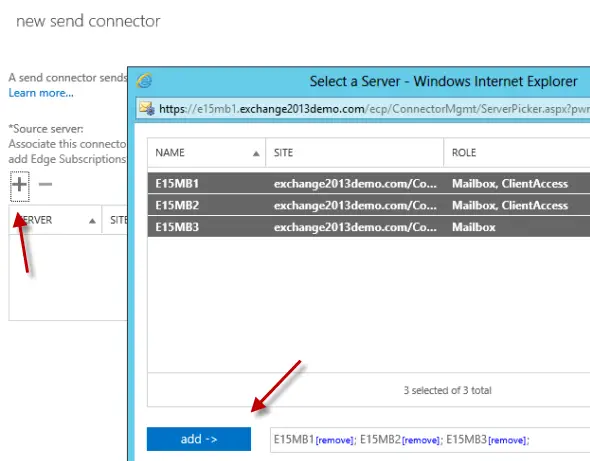Screen dimensions: 590x461
Task: Click the E15MB2 site cell
Action: coord(355,205)
